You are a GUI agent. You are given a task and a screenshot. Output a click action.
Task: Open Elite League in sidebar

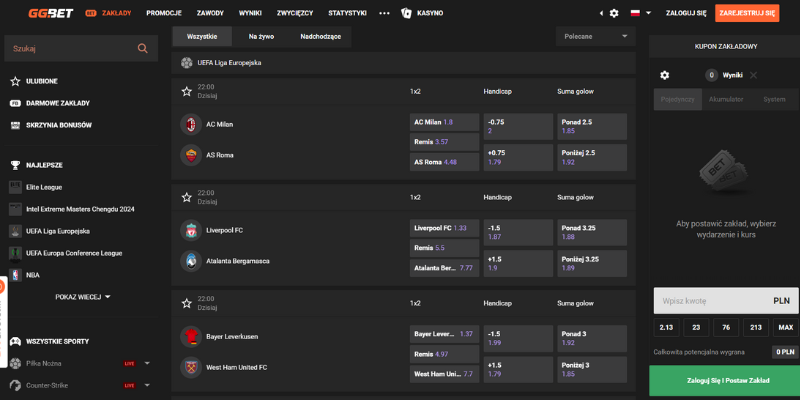coord(44,187)
